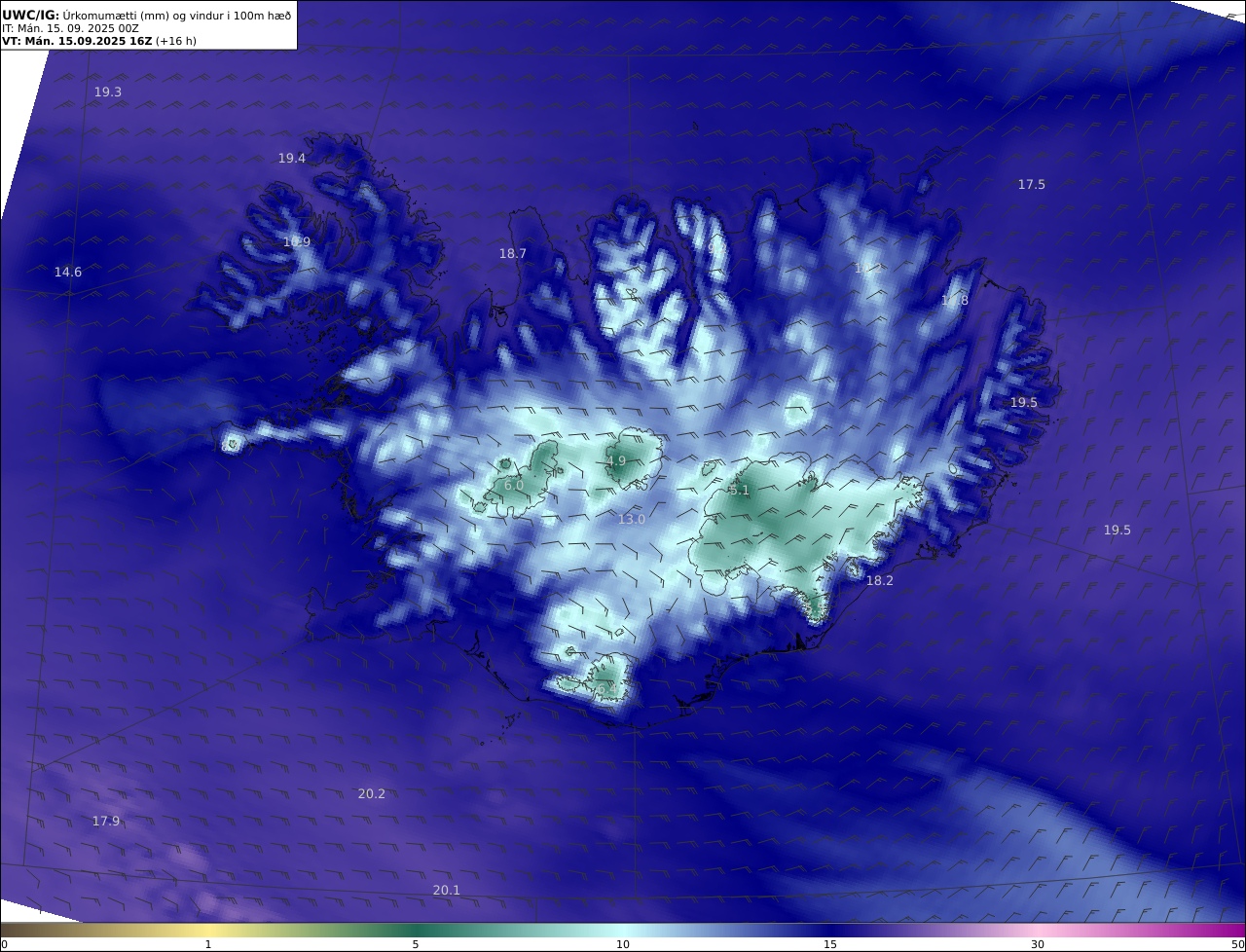Click the 18.7 value label

(x=513, y=253)
